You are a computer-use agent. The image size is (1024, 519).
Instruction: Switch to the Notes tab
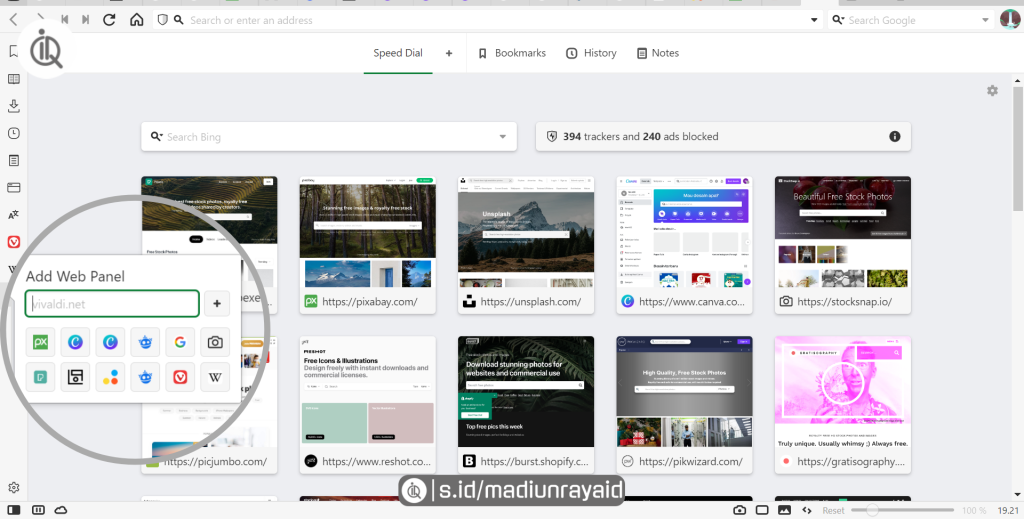click(x=656, y=53)
